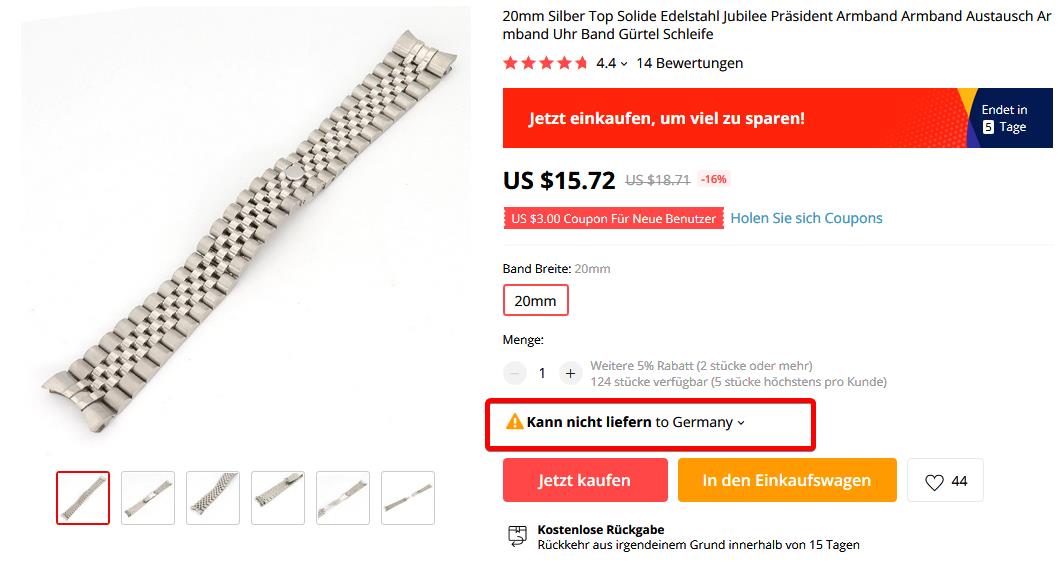Open the Germany shipping destination dropdown
The height and width of the screenshot is (566, 1060).
[x=708, y=423]
